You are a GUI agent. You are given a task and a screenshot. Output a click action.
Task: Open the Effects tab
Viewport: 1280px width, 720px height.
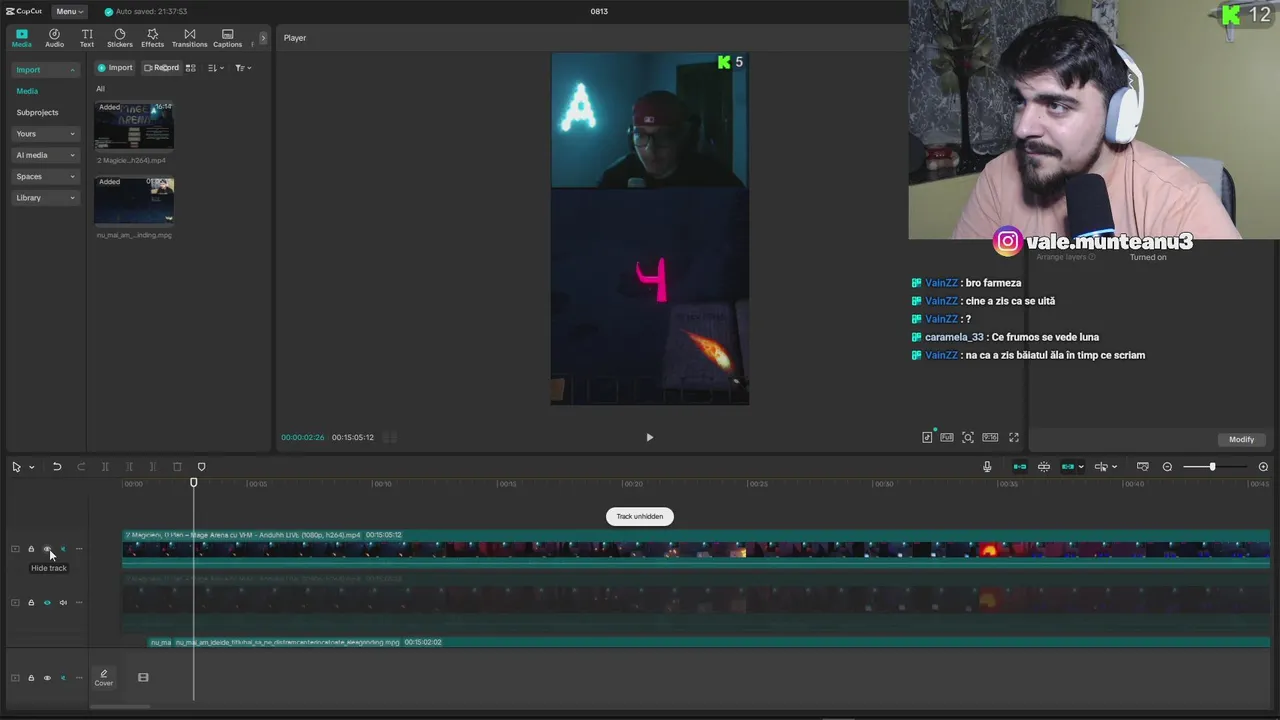(152, 38)
